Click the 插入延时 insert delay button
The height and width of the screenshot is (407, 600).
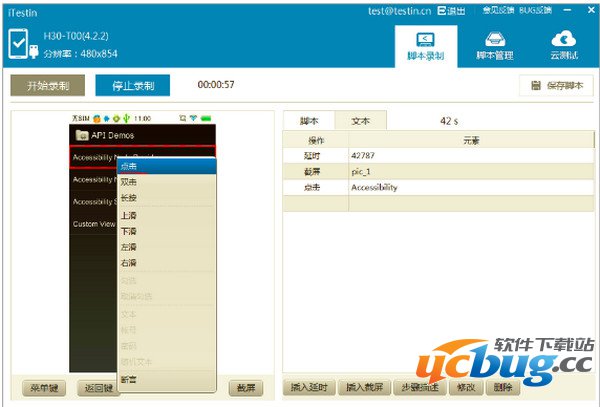click(x=309, y=387)
